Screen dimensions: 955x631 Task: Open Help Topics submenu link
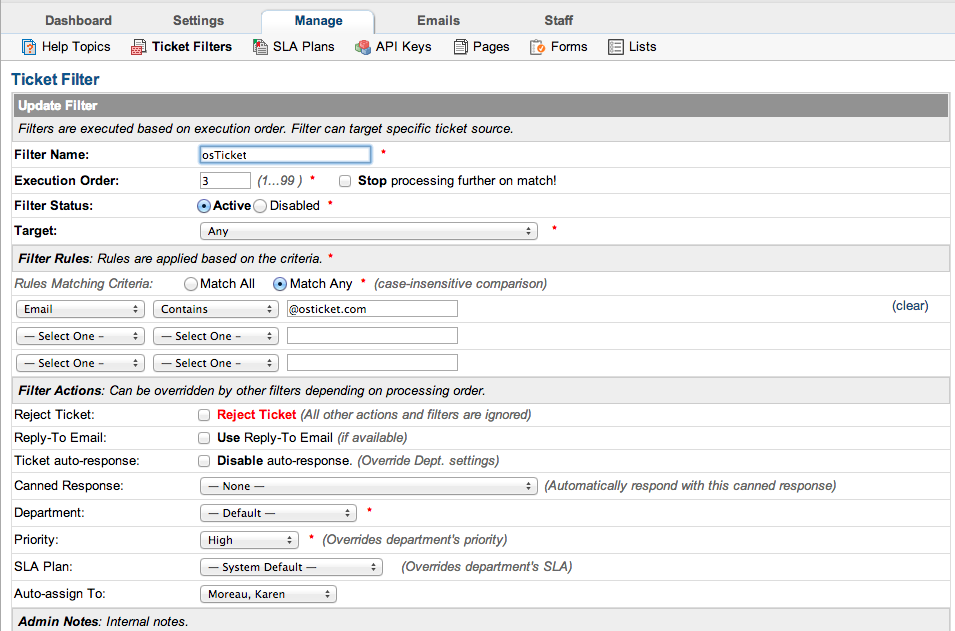coord(76,47)
